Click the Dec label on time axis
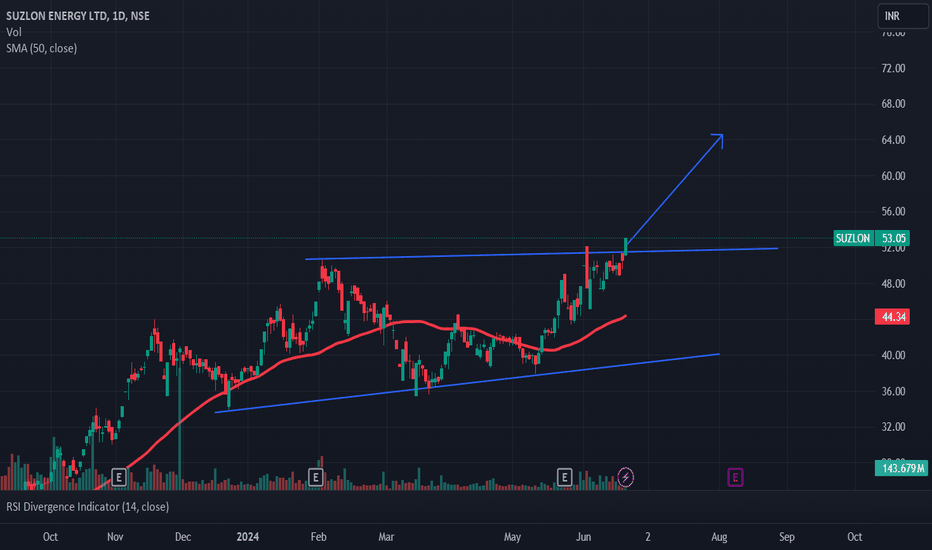932x550 pixels. click(183, 537)
